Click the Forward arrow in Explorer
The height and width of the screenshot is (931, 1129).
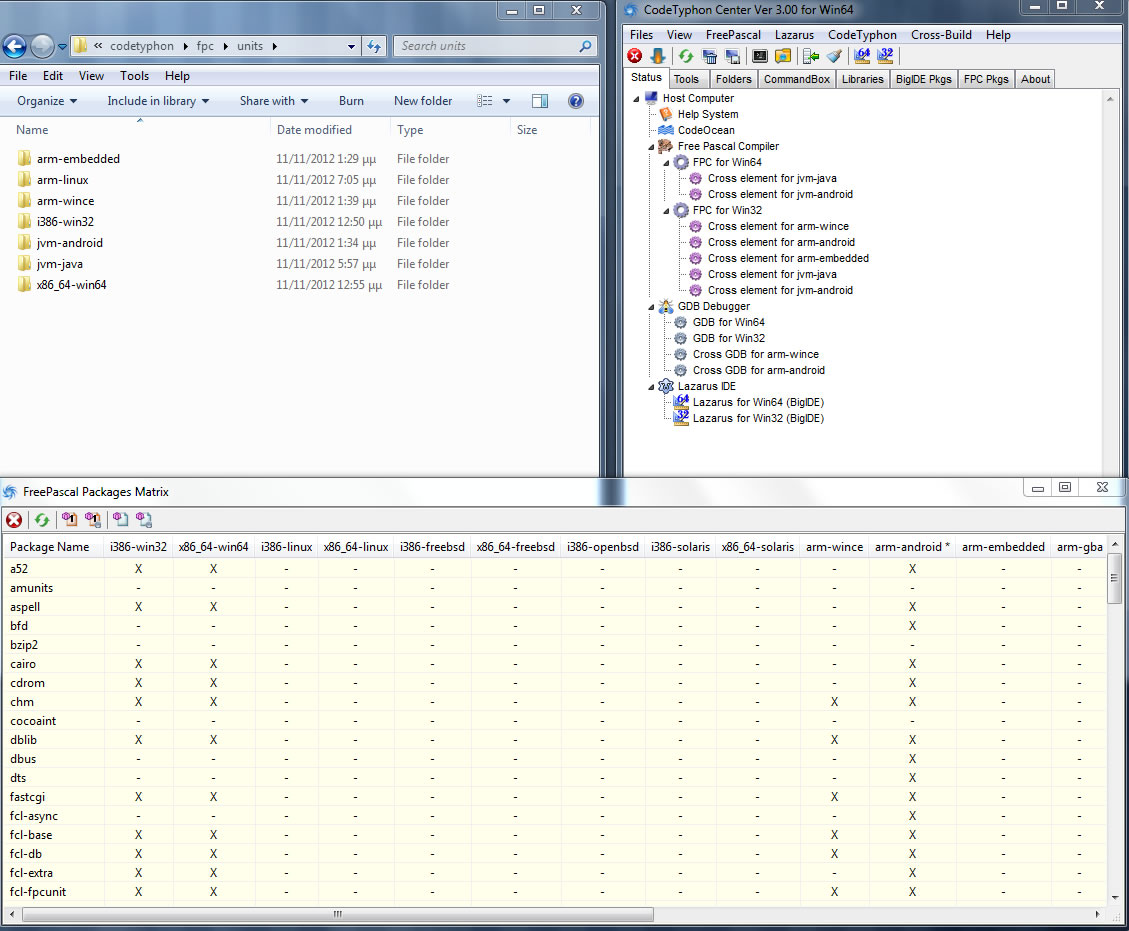[x=42, y=46]
